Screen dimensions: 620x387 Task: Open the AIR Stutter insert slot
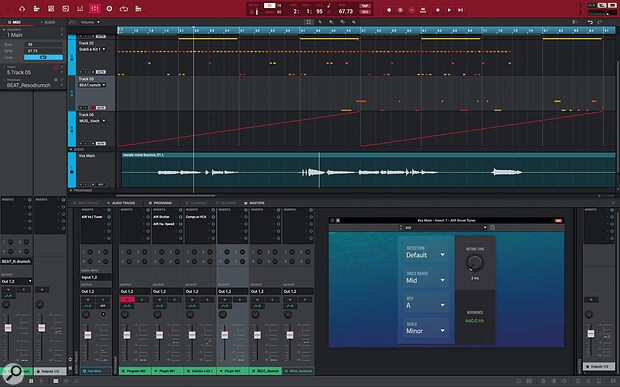point(161,217)
